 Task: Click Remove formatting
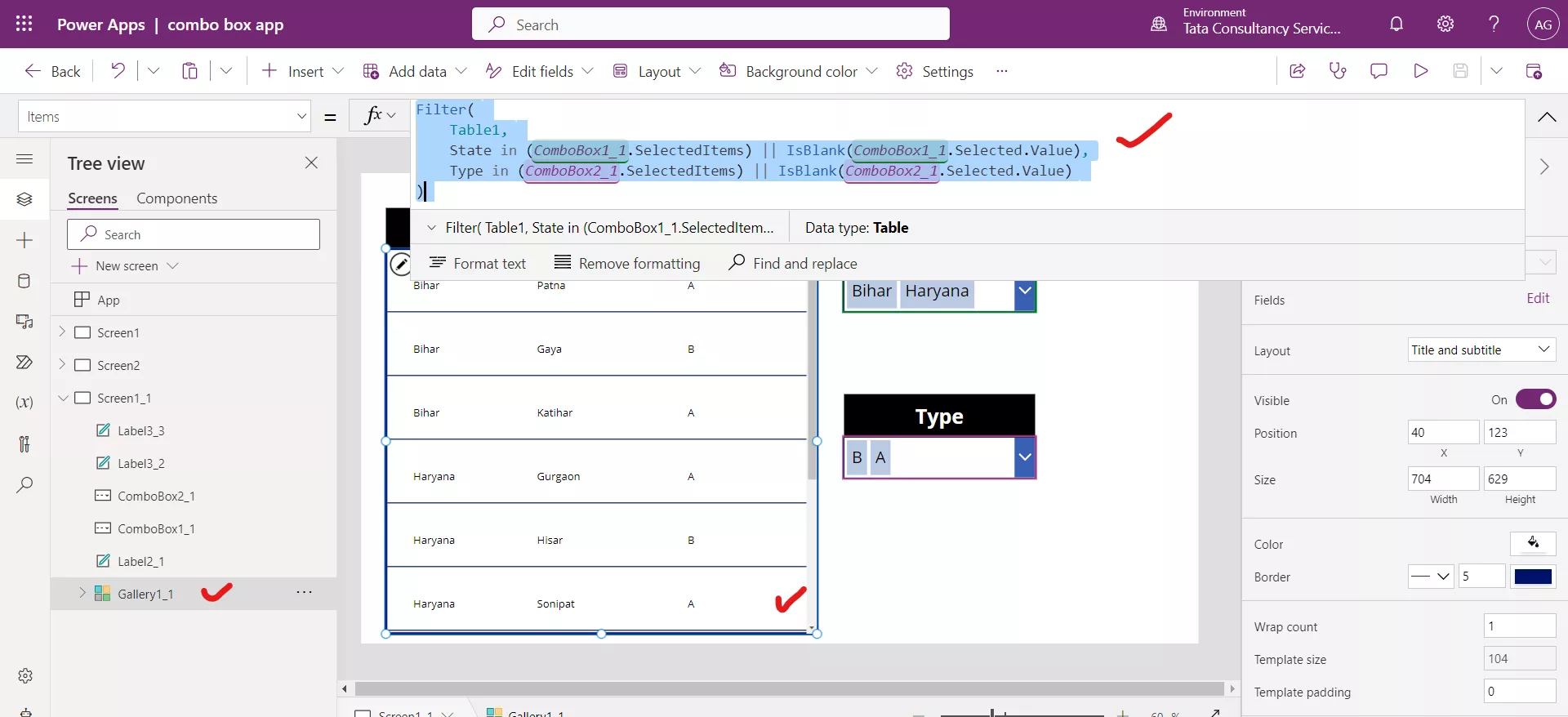coord(627,263)
